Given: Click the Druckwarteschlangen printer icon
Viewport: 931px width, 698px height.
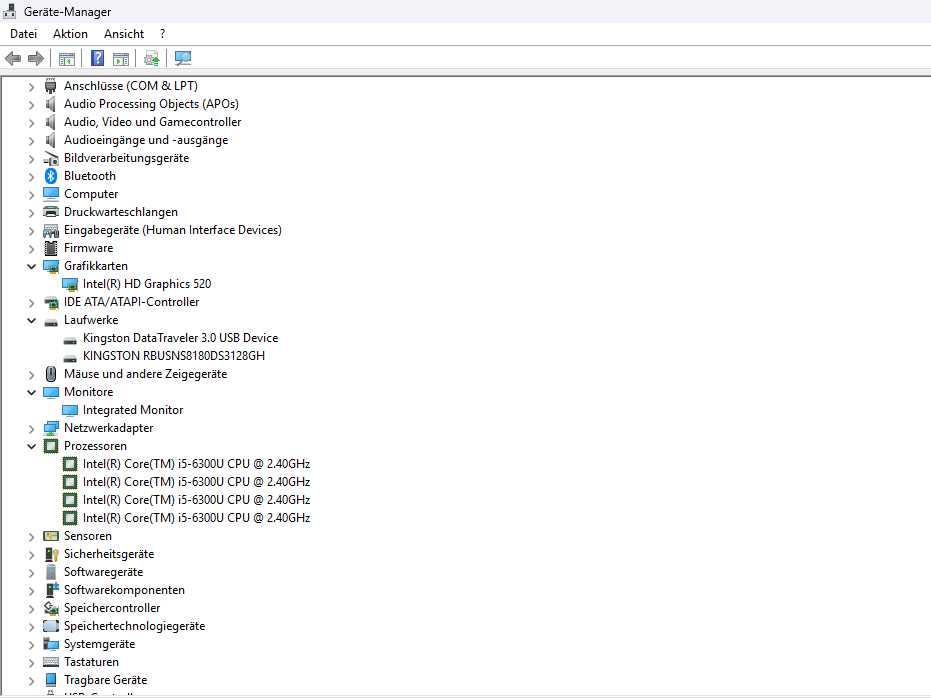Looking at the screenshot, I should (x=51, y=212).
